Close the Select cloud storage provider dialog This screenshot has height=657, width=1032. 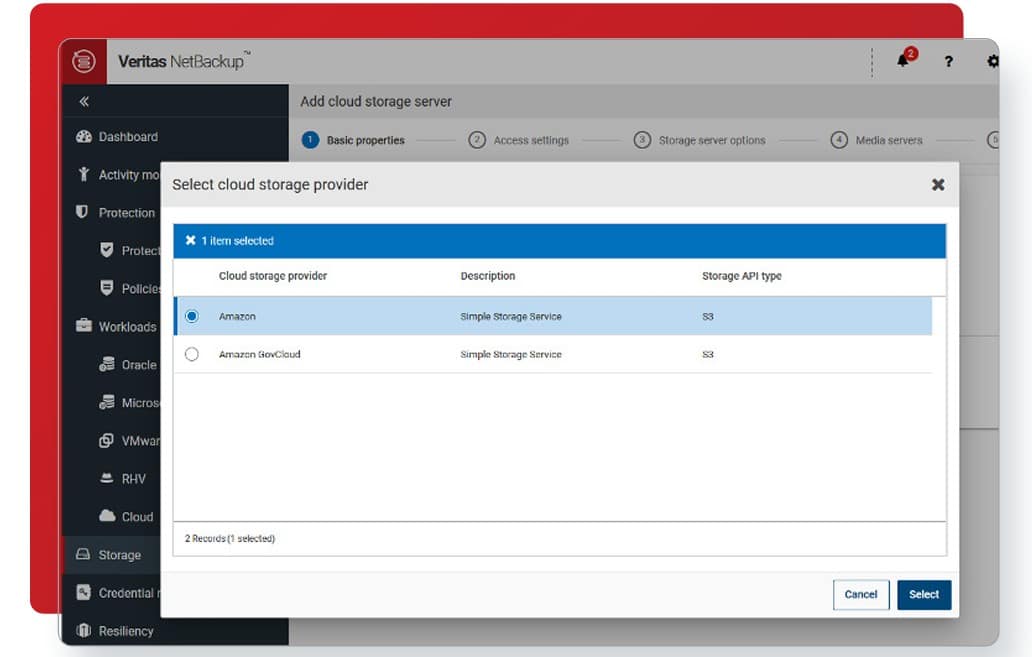click(938, 185)
